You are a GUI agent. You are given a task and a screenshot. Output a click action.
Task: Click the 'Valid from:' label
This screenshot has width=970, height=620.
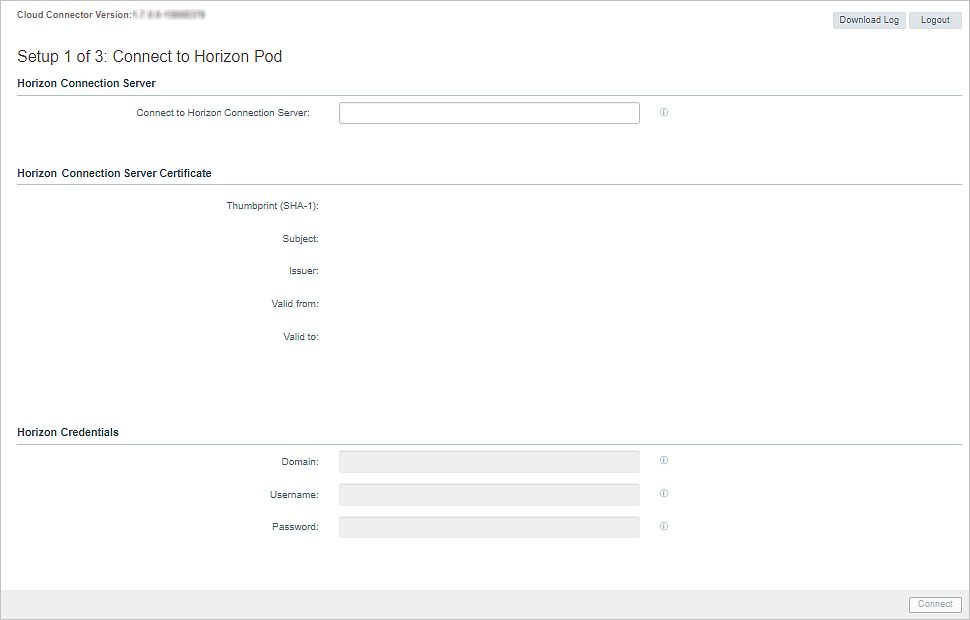(x=295, y=304)
